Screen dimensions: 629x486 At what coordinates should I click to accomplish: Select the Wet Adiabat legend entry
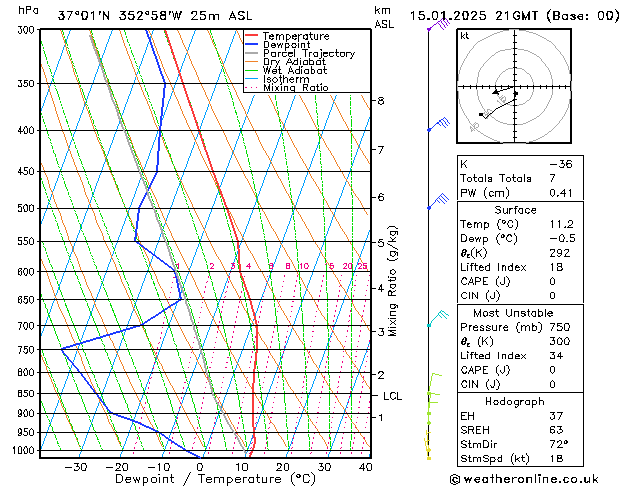(286, 71)
